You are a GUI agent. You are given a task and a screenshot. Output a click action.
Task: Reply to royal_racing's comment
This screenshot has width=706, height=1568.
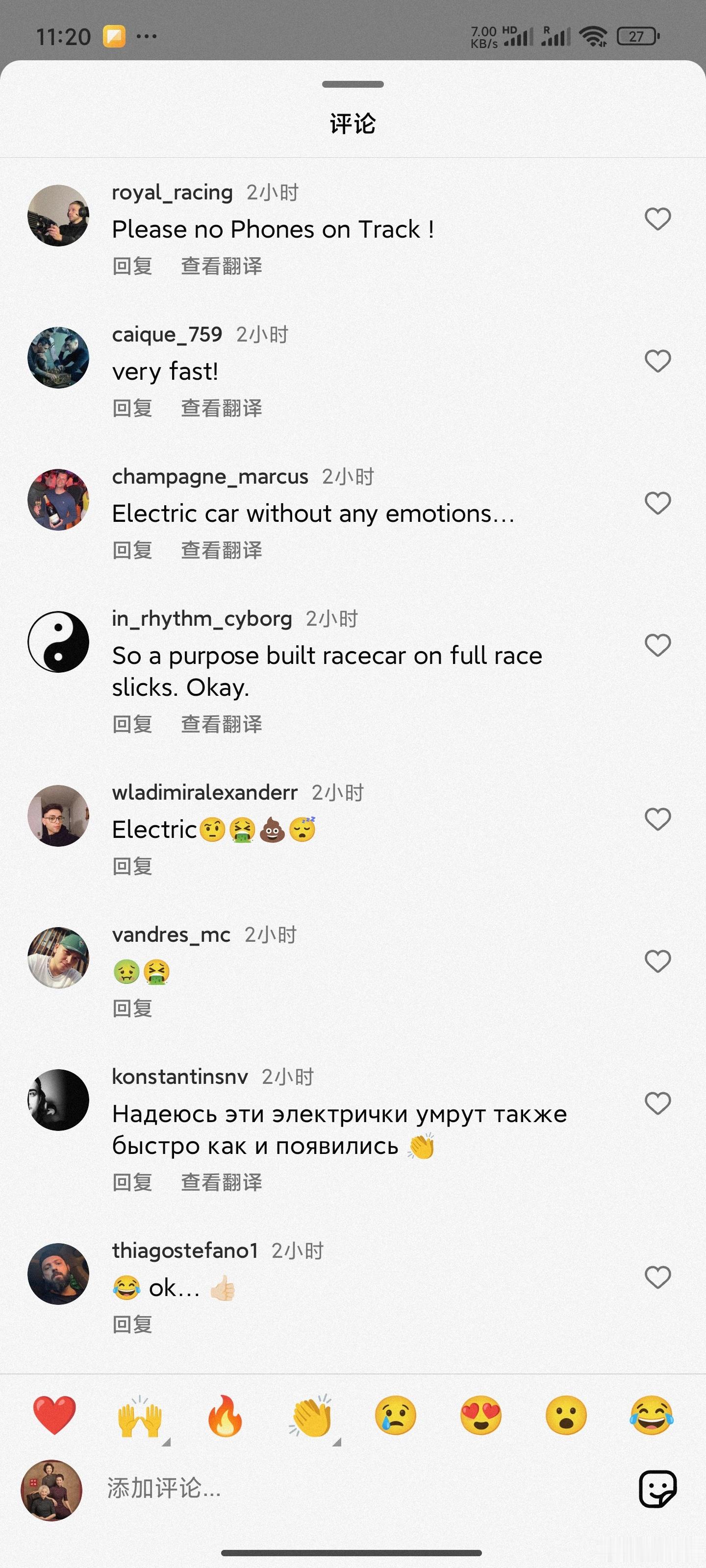(x=132, y=266)
